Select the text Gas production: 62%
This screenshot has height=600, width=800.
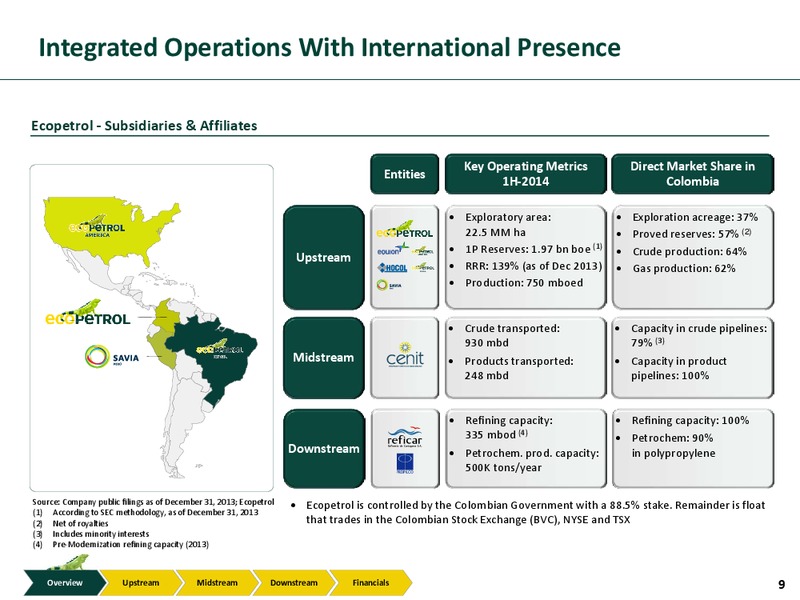coord(684,268)
